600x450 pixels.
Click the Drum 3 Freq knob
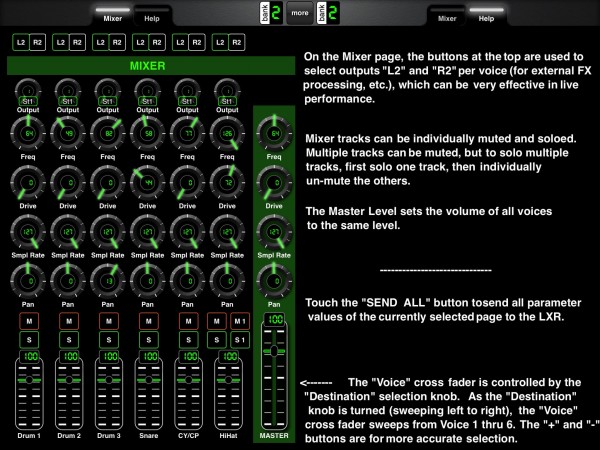coord(108,134)
